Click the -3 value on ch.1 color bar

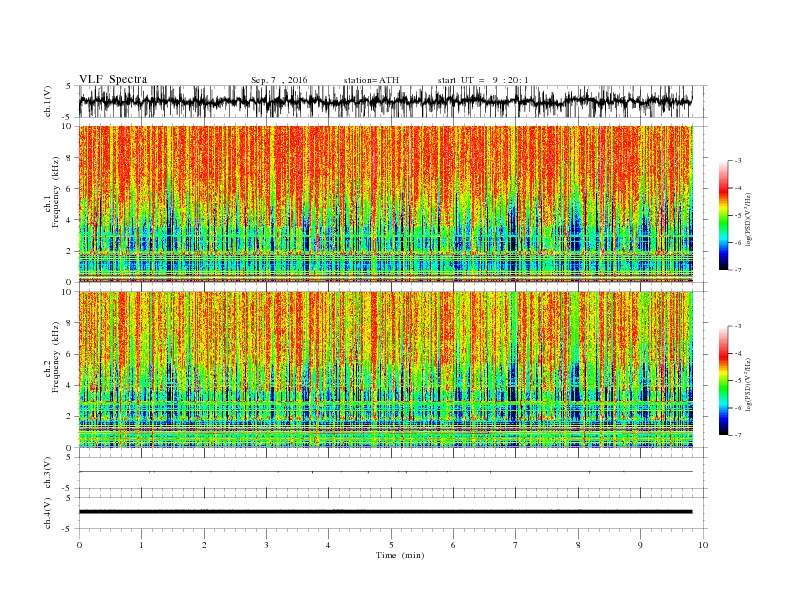point(737,161)
